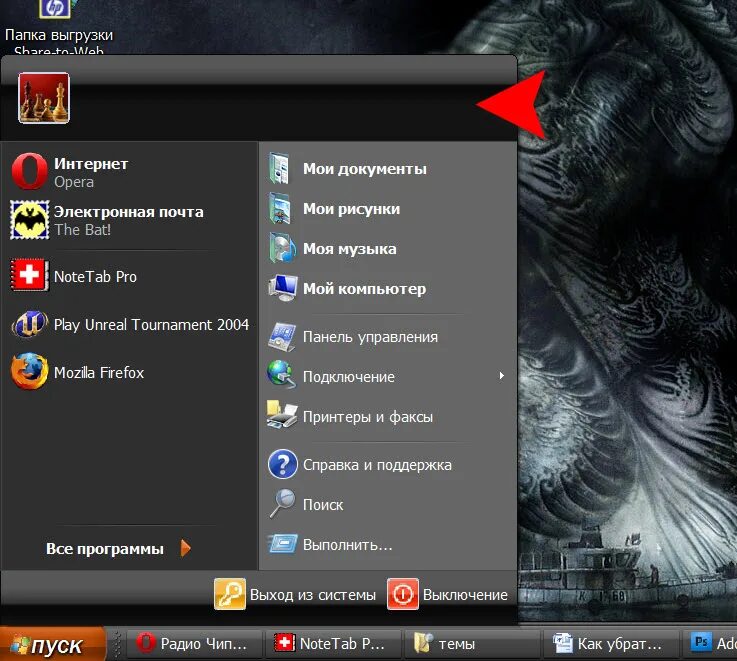This screenshot has width=737, height=661.
Task: Click Папка выгрузки desktop label
Action: 59,35
